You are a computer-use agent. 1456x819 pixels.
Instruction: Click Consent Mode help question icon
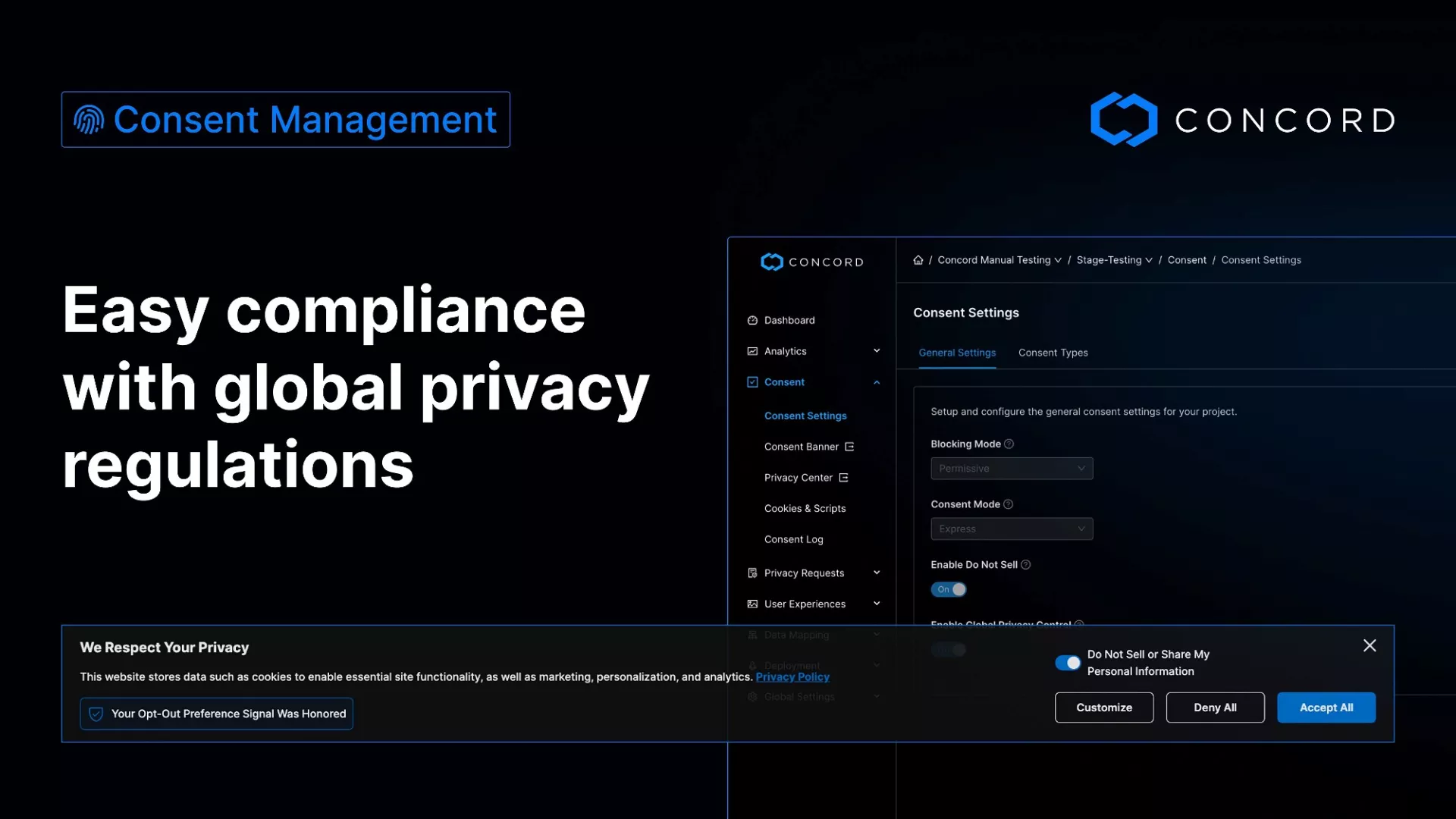click(1008, 504)
